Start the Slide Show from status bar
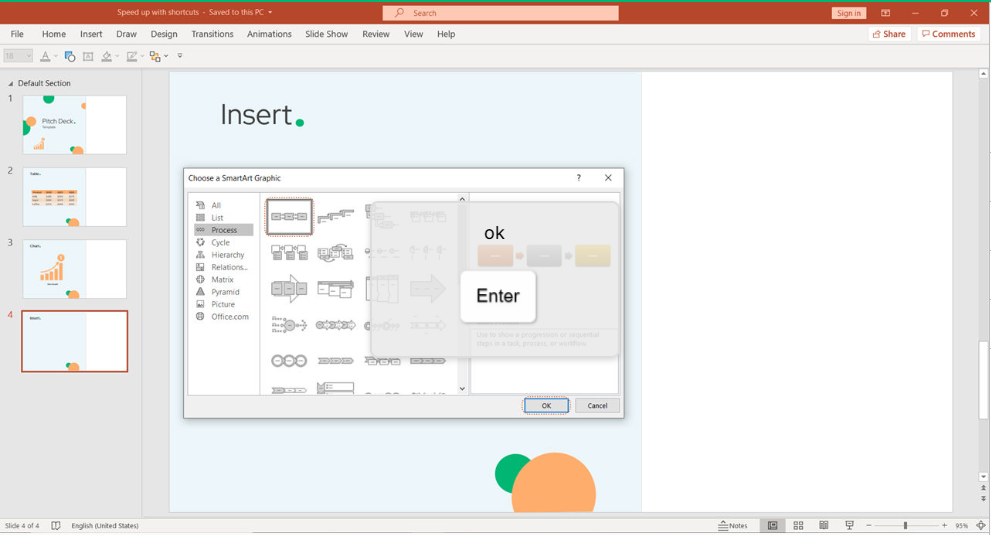 pyautogui.click(x=849, y=526)
